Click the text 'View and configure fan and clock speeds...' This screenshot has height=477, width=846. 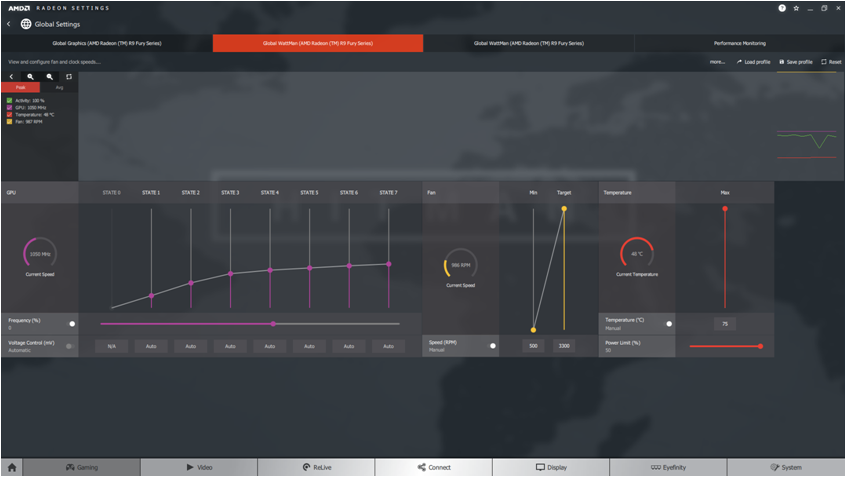pyautogui.click(x=54, y=62)
